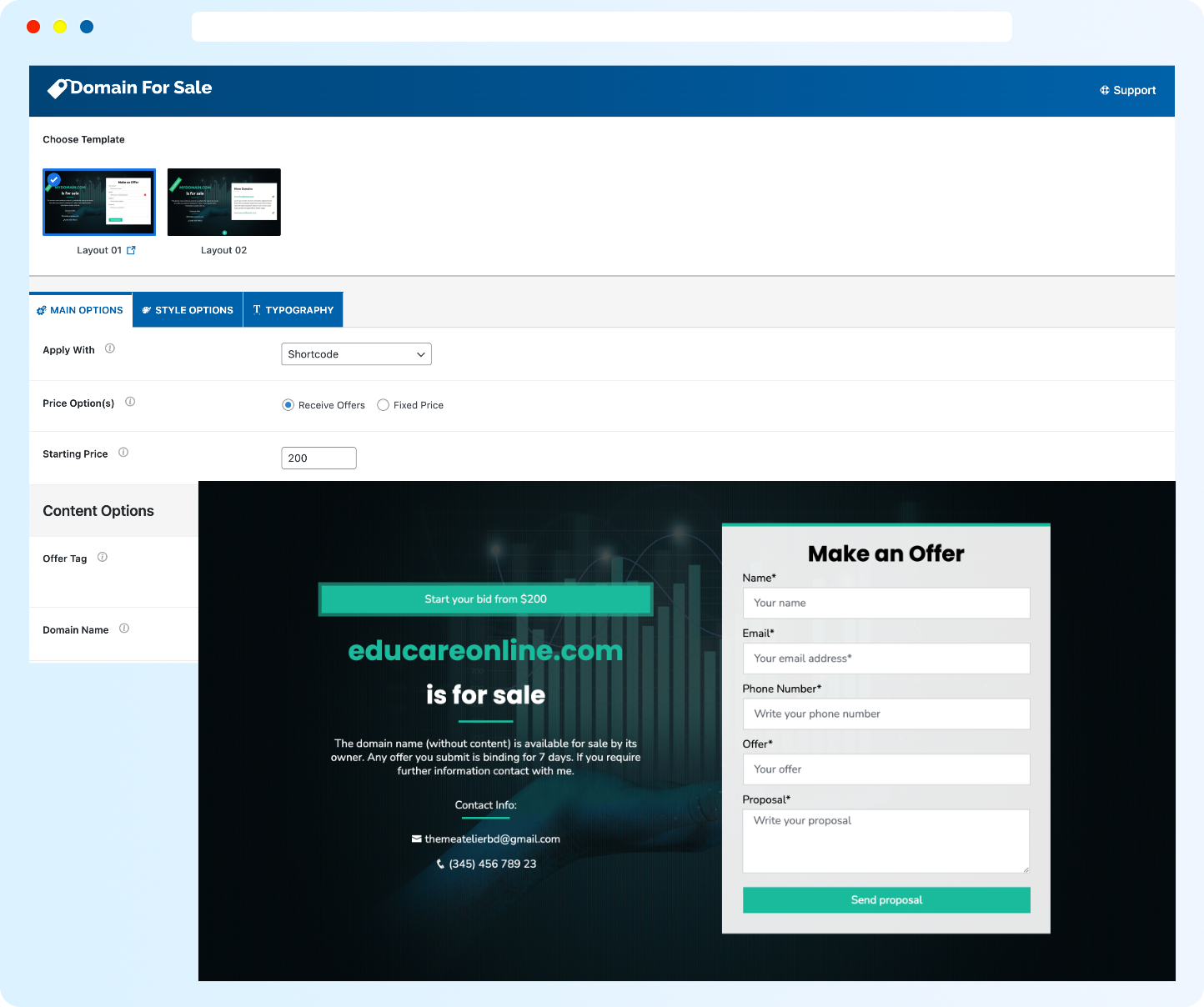This screenshot has width=1204, height=1007.
Task: Click the info icon beside Starting Price
Action: point(123,453)
